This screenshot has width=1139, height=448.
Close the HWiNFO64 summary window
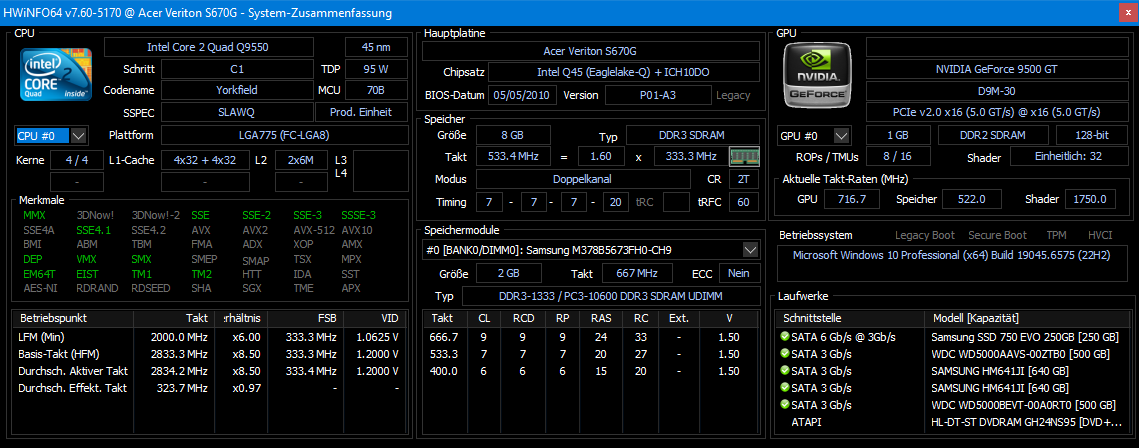pyautogui.click(x=1125, y=12)
